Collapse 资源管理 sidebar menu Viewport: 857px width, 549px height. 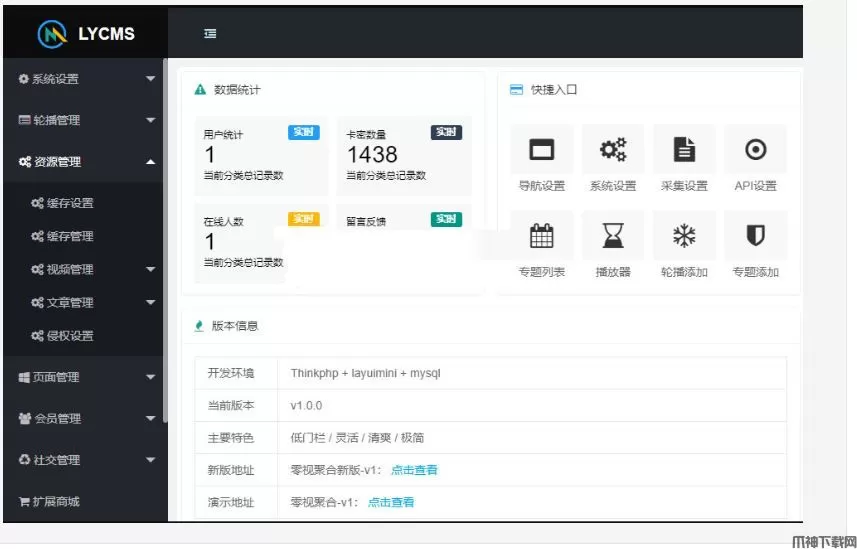(83, 161)
